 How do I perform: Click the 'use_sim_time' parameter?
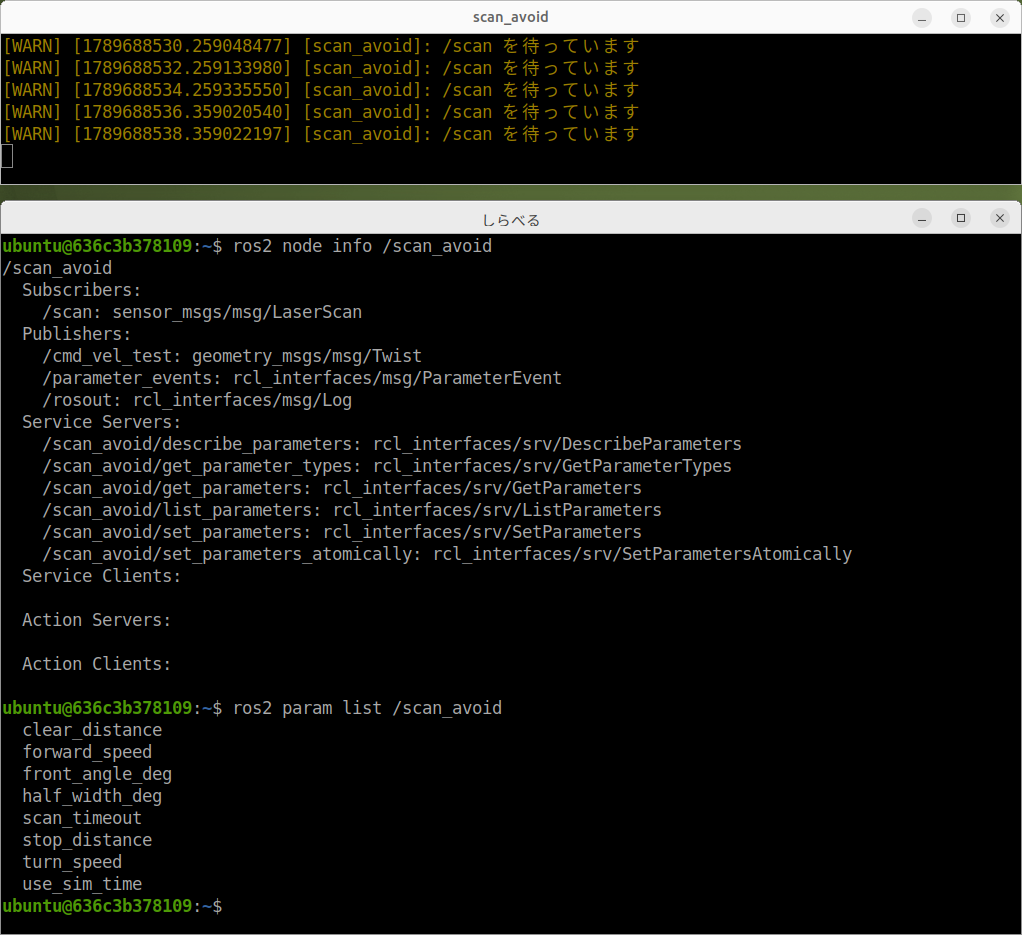[x=82, y=884]
